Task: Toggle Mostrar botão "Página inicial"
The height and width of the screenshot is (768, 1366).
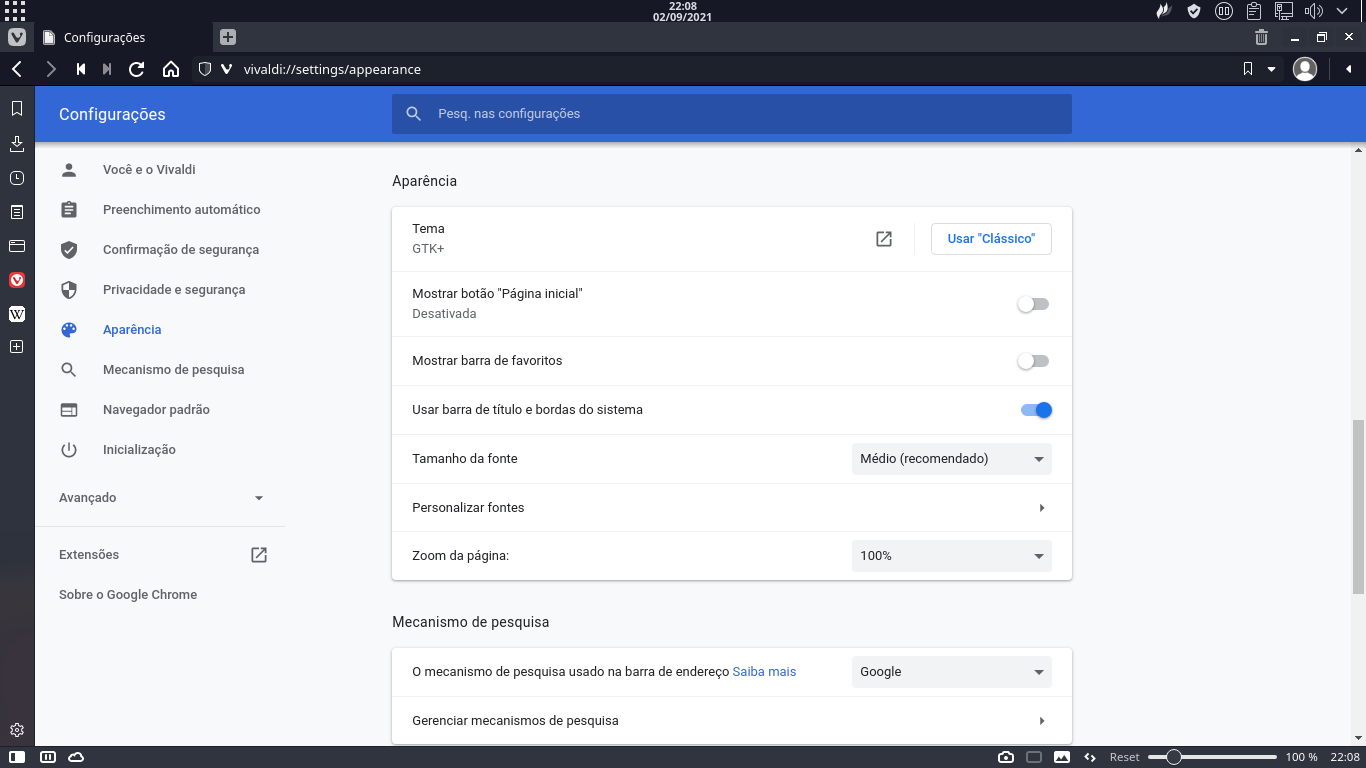Action: pyautogui.click(x=1033, y=304)
